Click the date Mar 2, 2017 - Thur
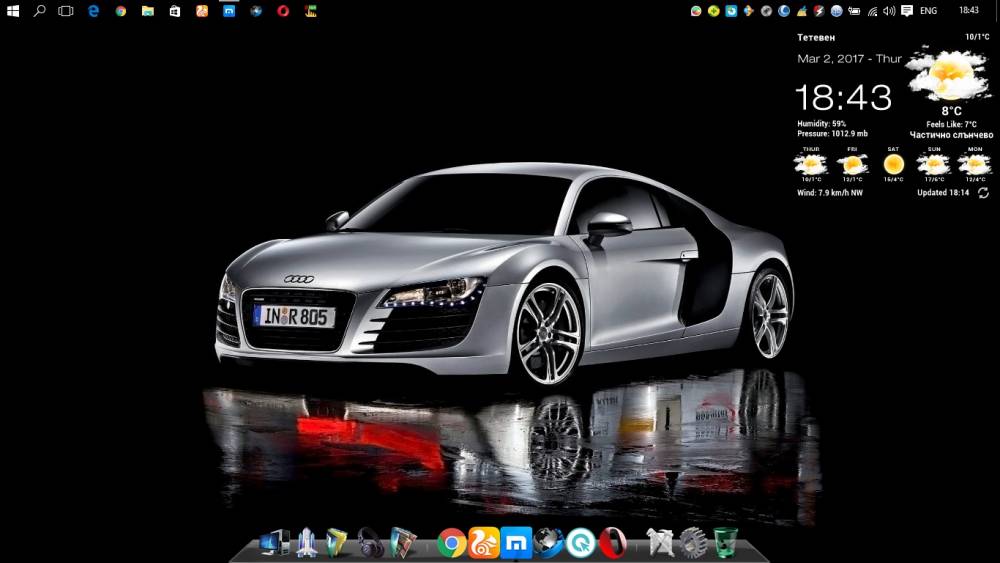Image resolution: width=1000 pixels, height=563 pixels. click(849, 59)
